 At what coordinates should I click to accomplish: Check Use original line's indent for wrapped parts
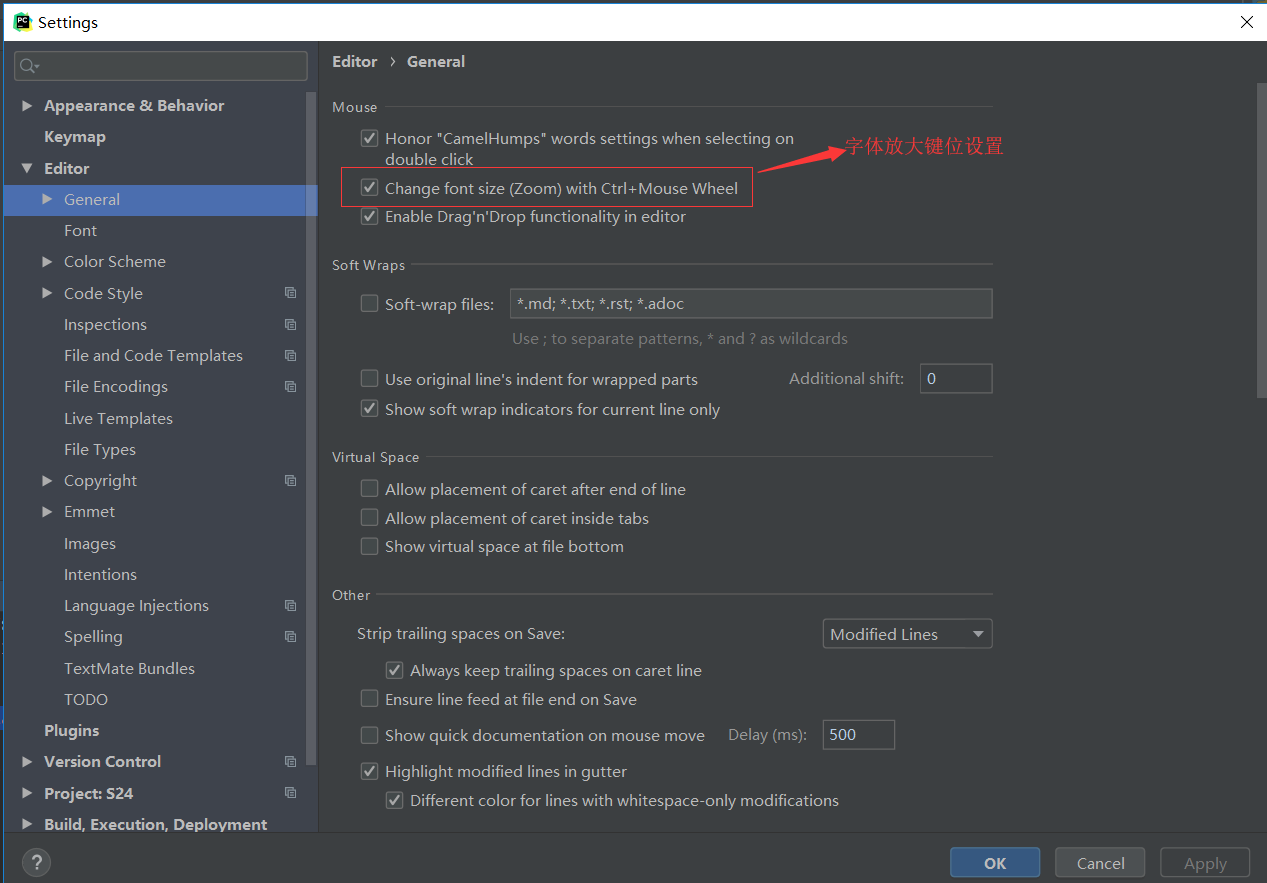pos(370,378)
